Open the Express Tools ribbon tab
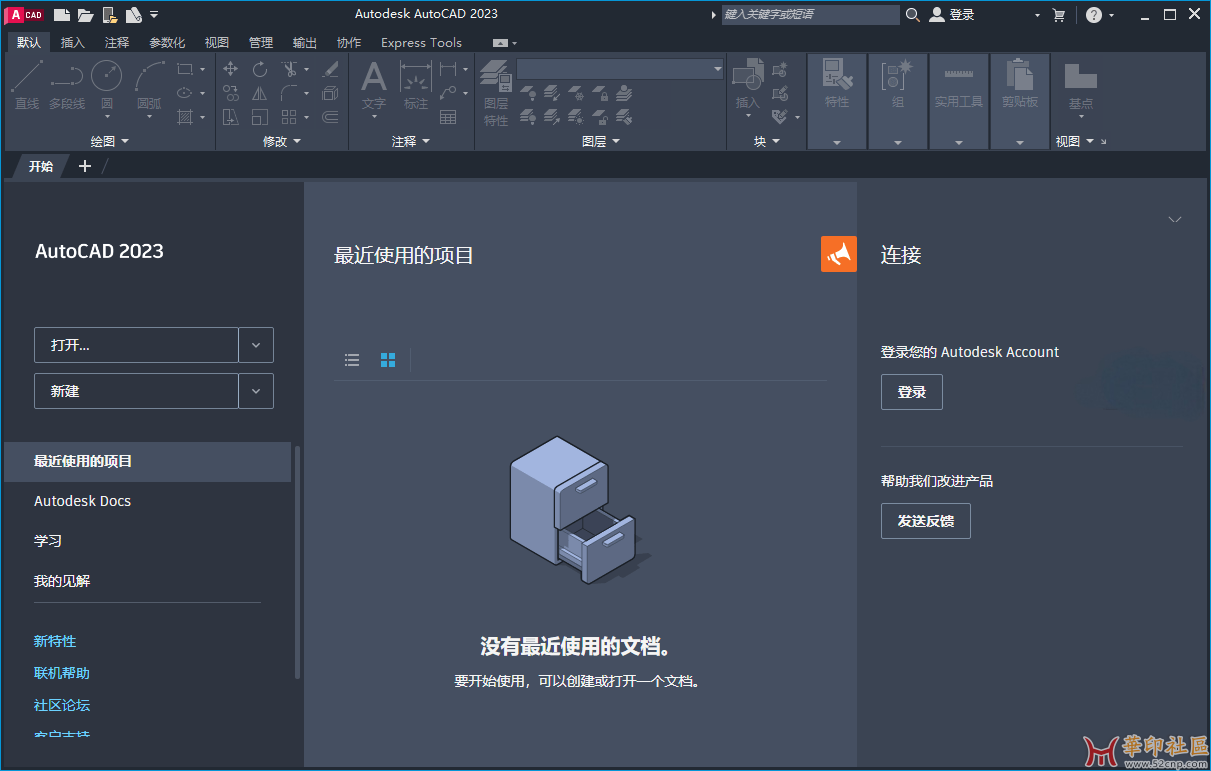Screen dimensions: 1211x771 (421, 43)
